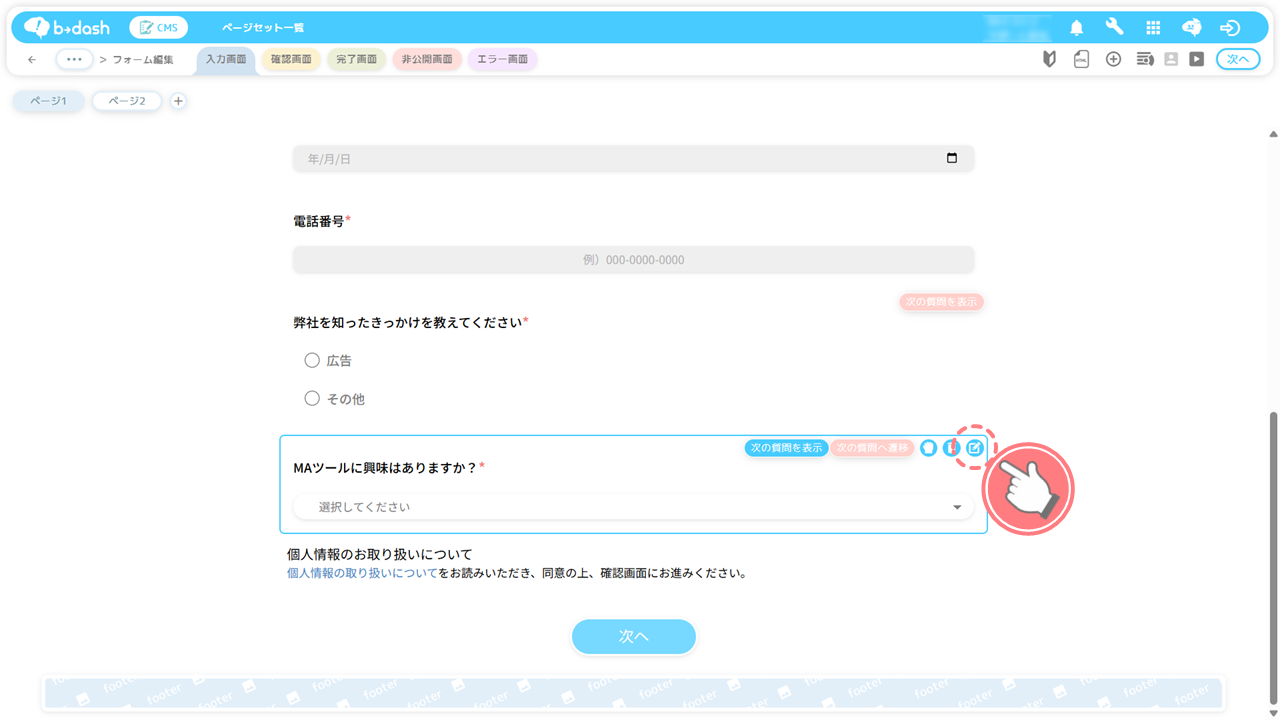Click the HTML file icon in toolbar

1081,60
